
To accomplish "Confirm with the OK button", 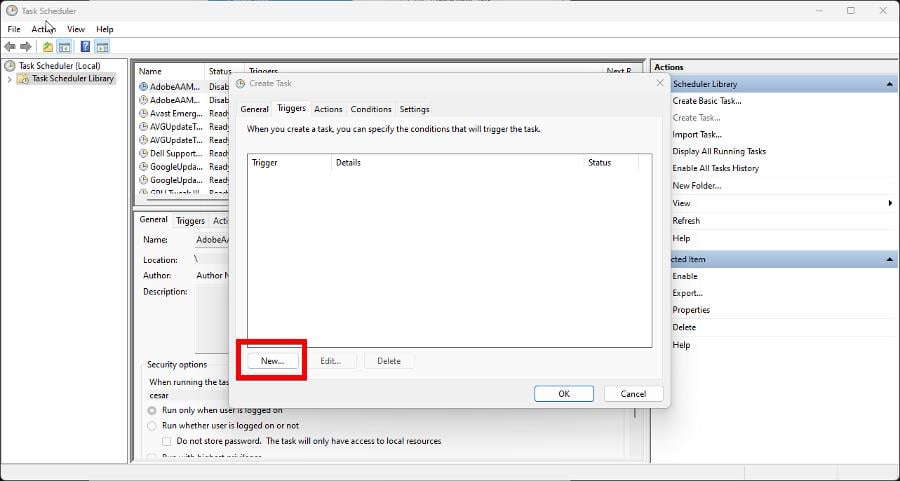I will pyautogui.click(x=564, y=394).
